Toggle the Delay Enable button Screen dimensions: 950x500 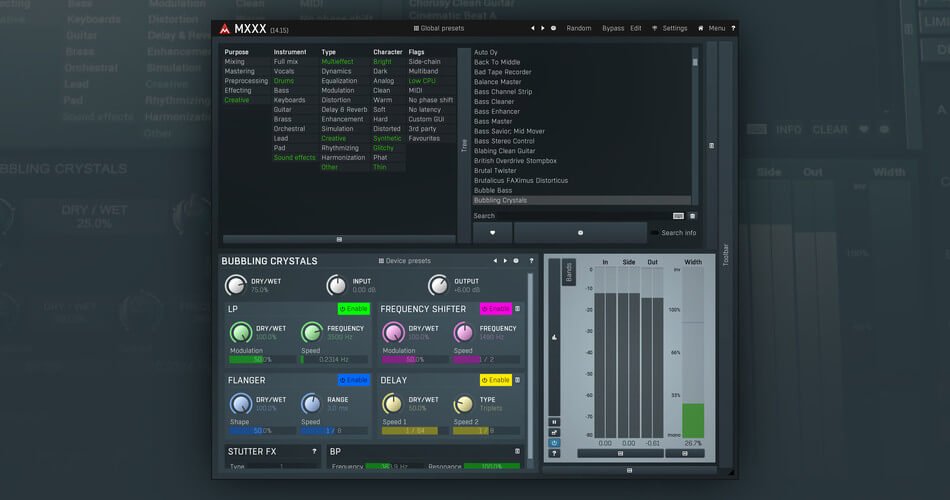[x=495, y=380]
